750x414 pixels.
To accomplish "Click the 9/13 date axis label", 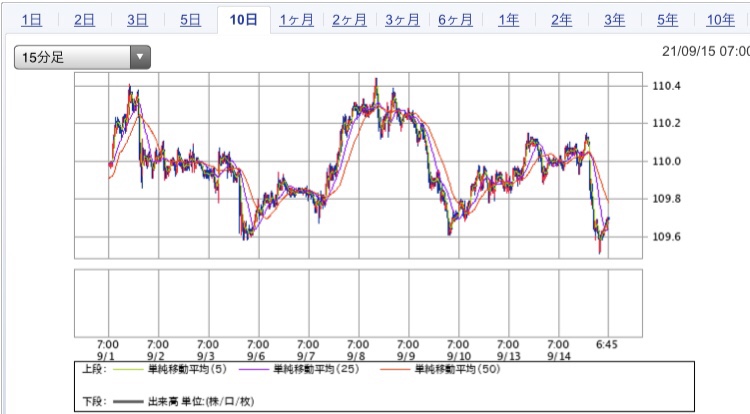I will 508,356.
